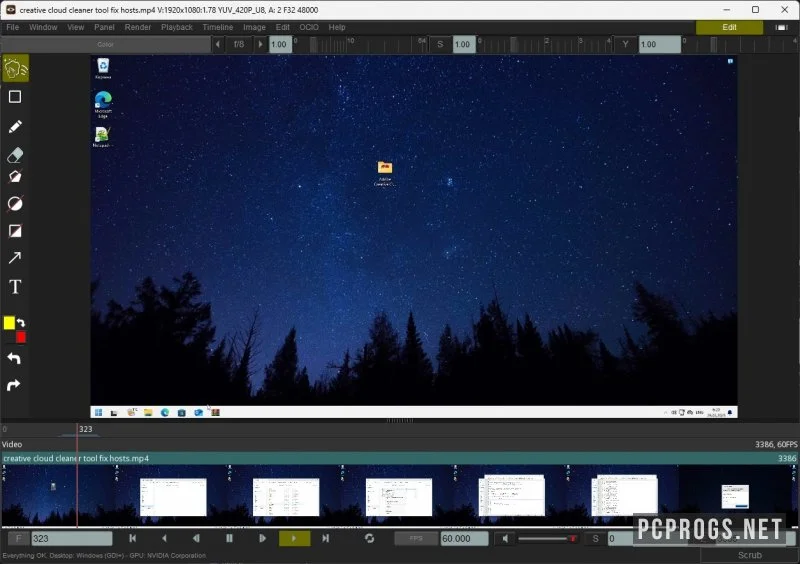Click the red background color swatch
800x564 pixels.
(x=20, y=337)
